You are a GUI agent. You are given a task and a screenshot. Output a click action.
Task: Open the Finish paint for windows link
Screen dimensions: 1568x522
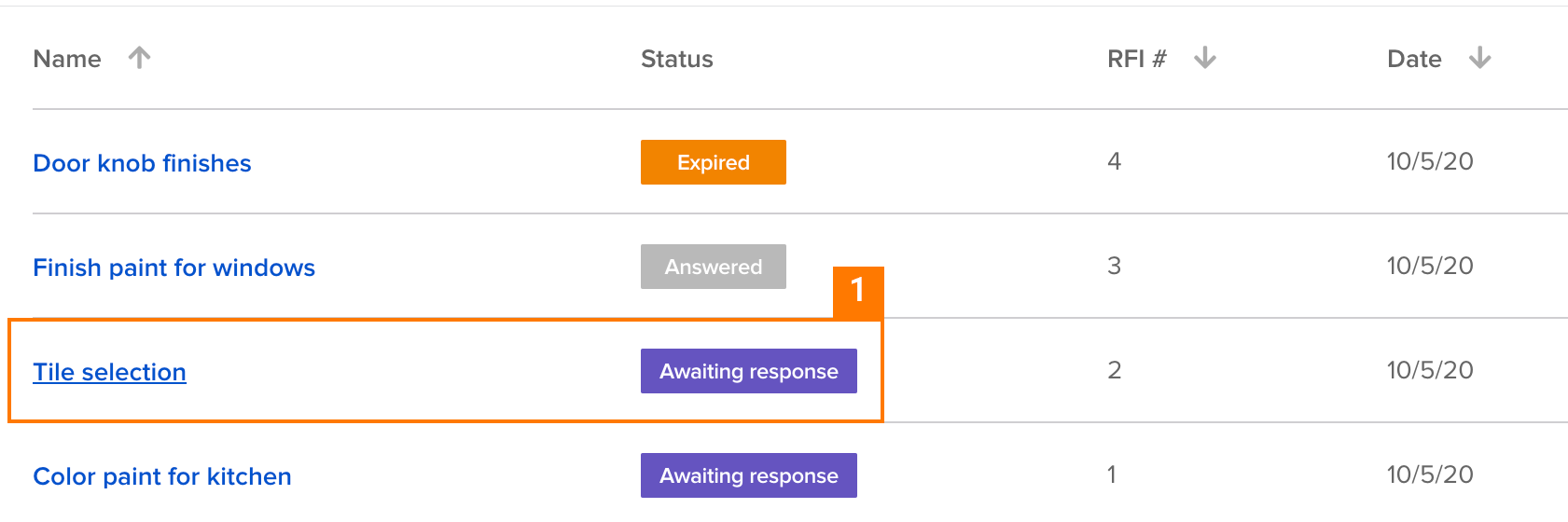(173, 268)
